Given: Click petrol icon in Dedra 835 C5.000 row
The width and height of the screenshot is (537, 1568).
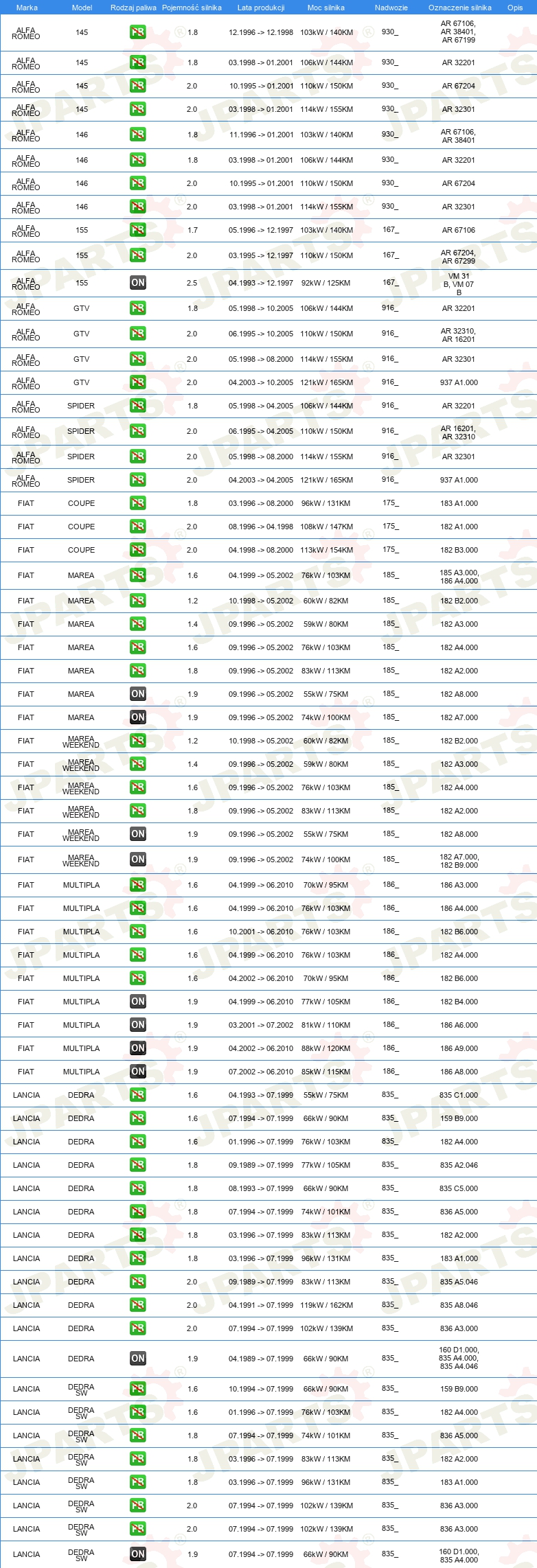Looking at the screenshot, I should (x=138, y=1188).
